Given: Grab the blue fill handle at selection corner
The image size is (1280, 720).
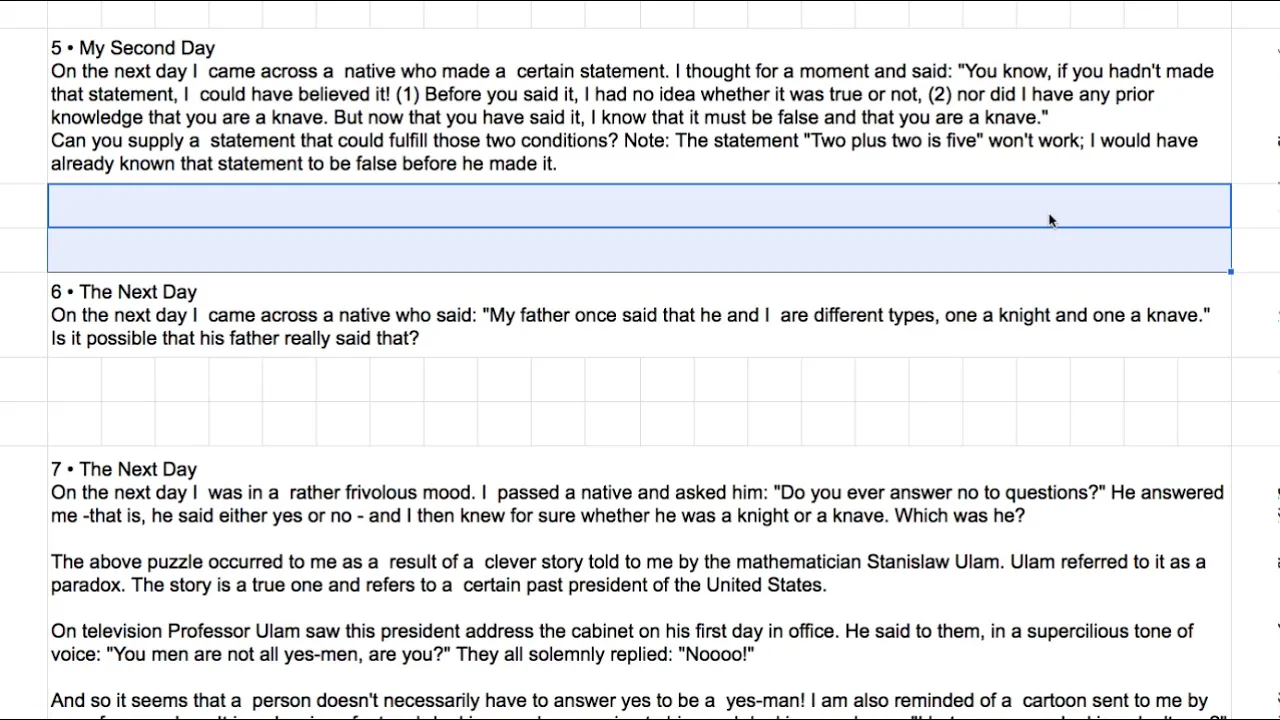Looking at the screenshot, I should (1231, 272).
